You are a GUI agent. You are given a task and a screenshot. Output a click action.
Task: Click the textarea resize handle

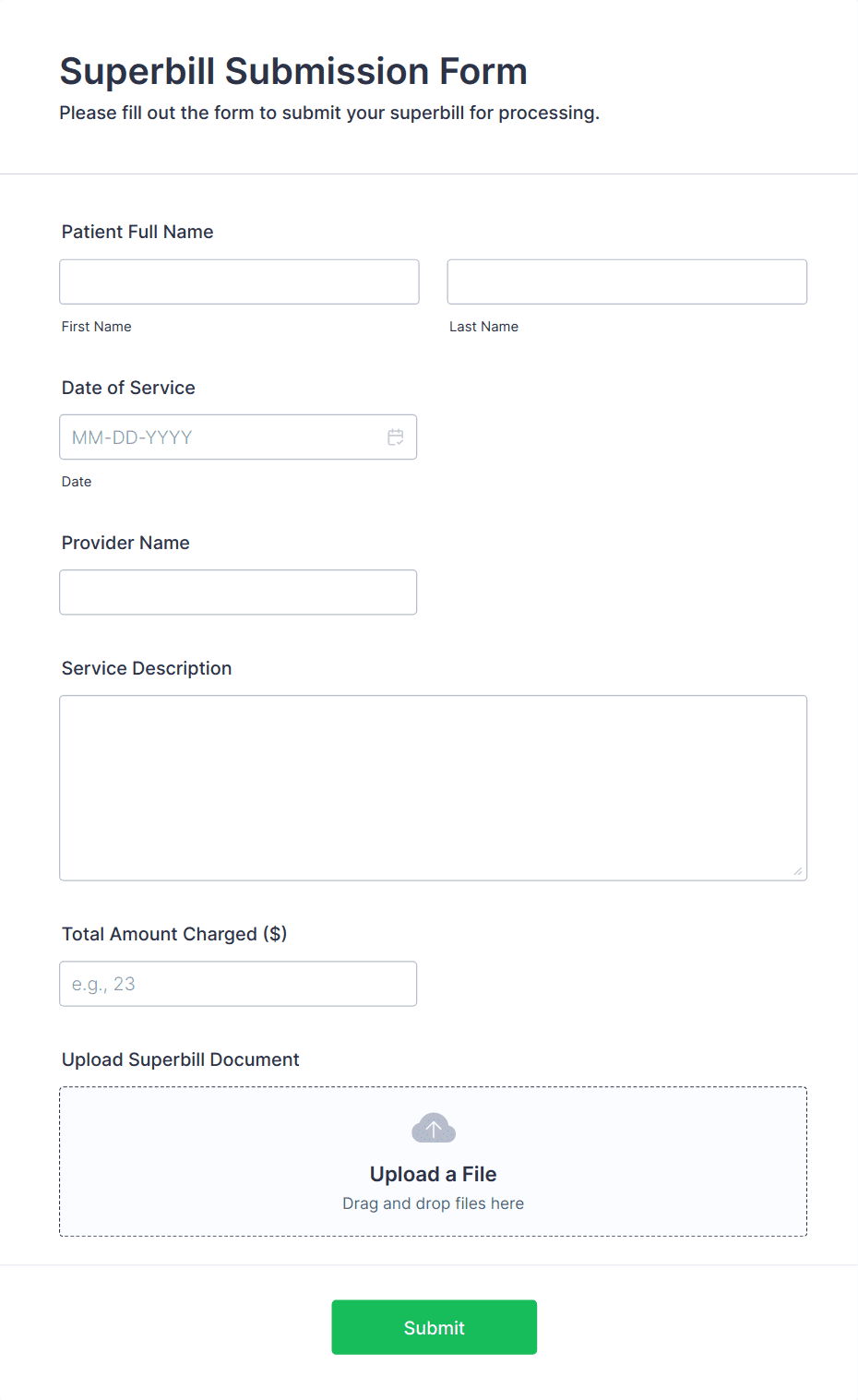799,869
